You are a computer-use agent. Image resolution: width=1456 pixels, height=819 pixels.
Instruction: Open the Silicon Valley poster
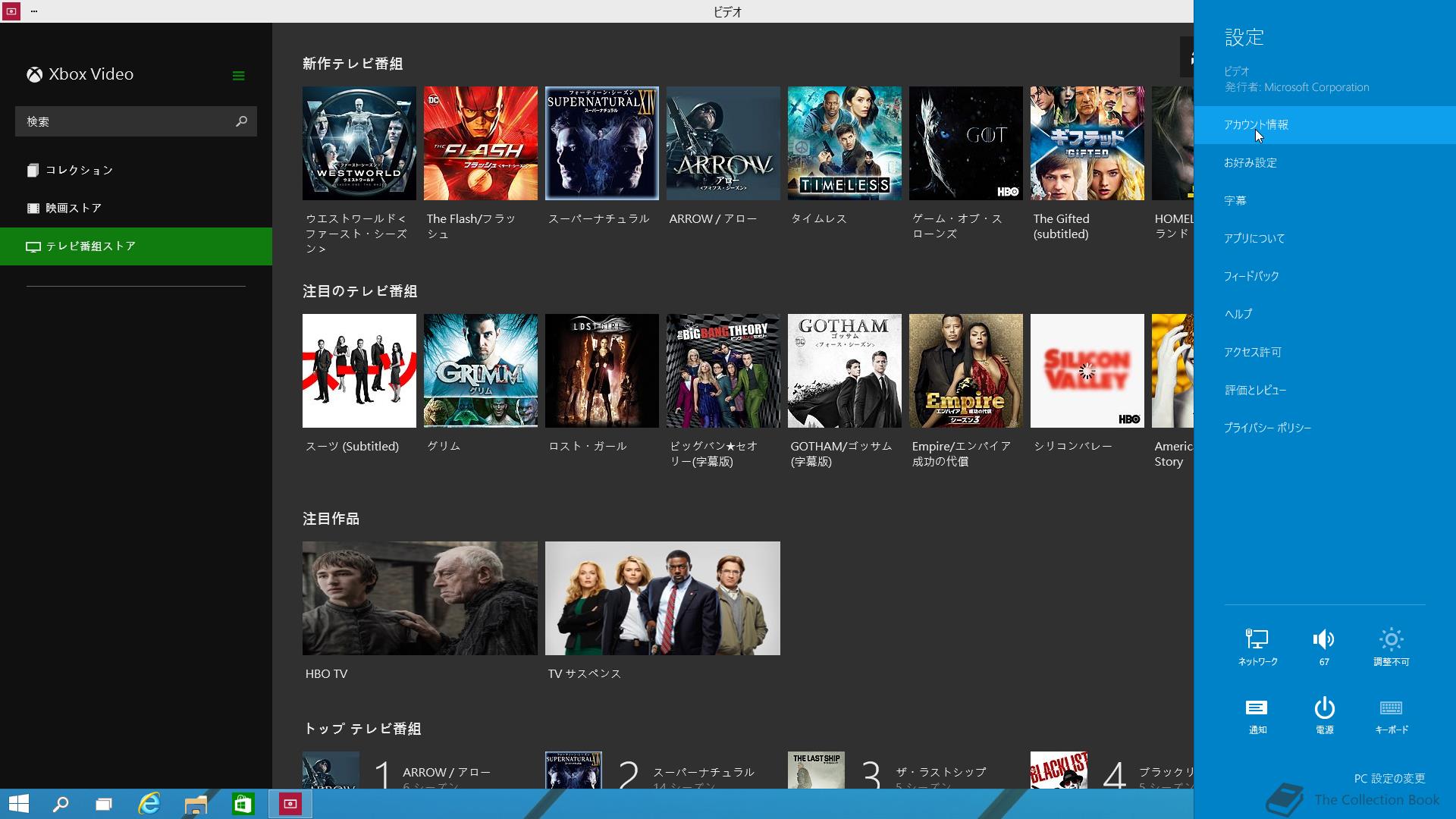pos(1087,371)
